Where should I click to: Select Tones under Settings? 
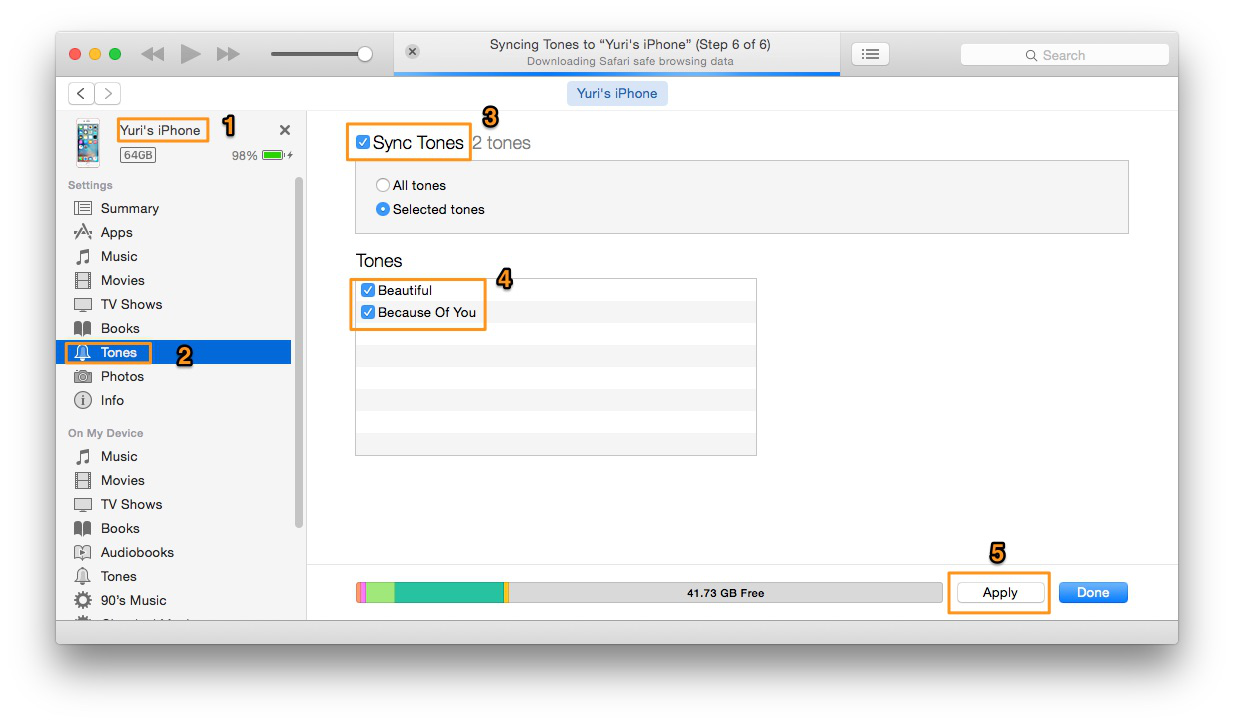173,352
